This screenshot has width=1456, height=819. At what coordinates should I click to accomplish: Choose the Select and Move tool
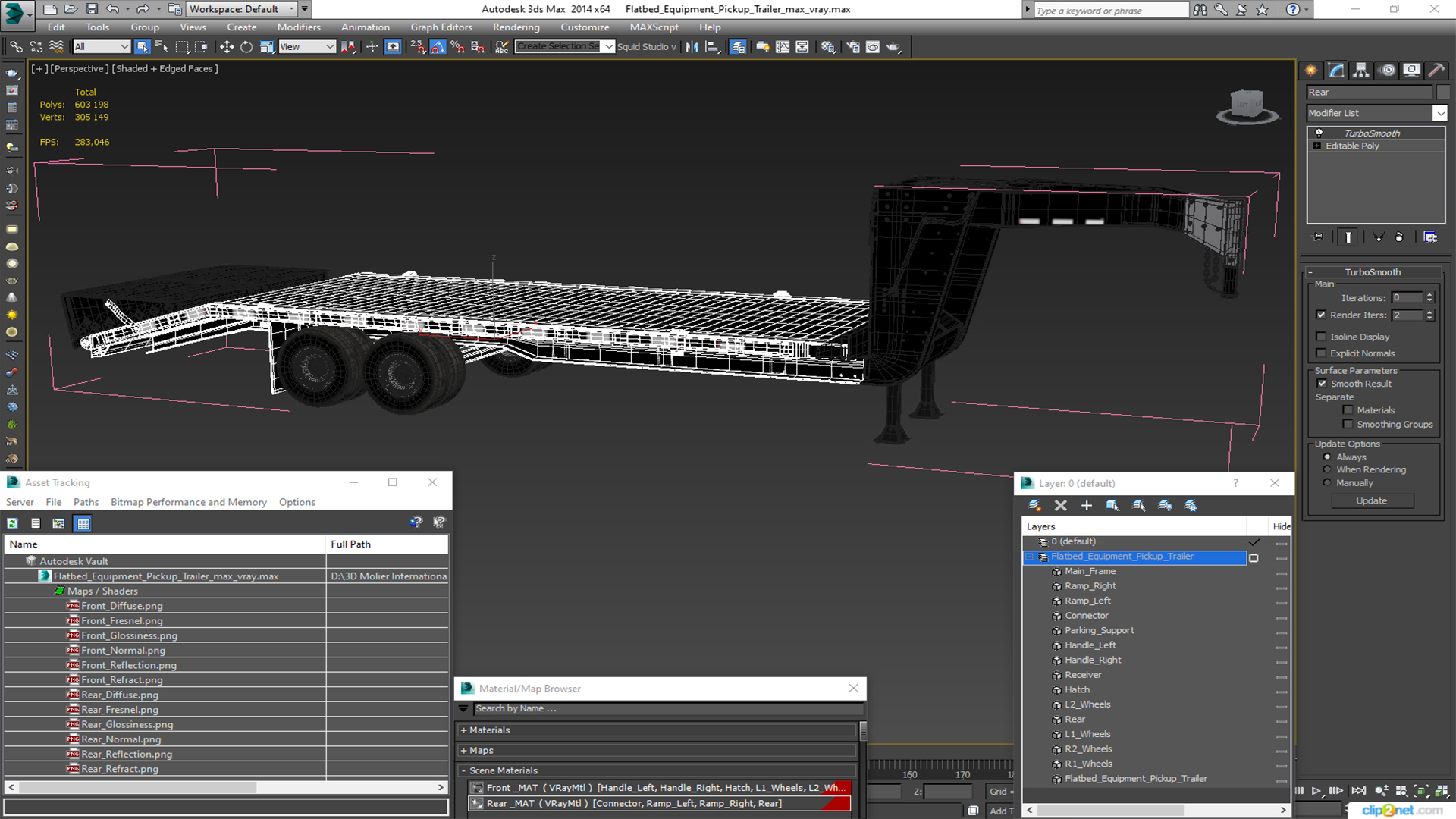pyautogui.click(x=226, y=47)
